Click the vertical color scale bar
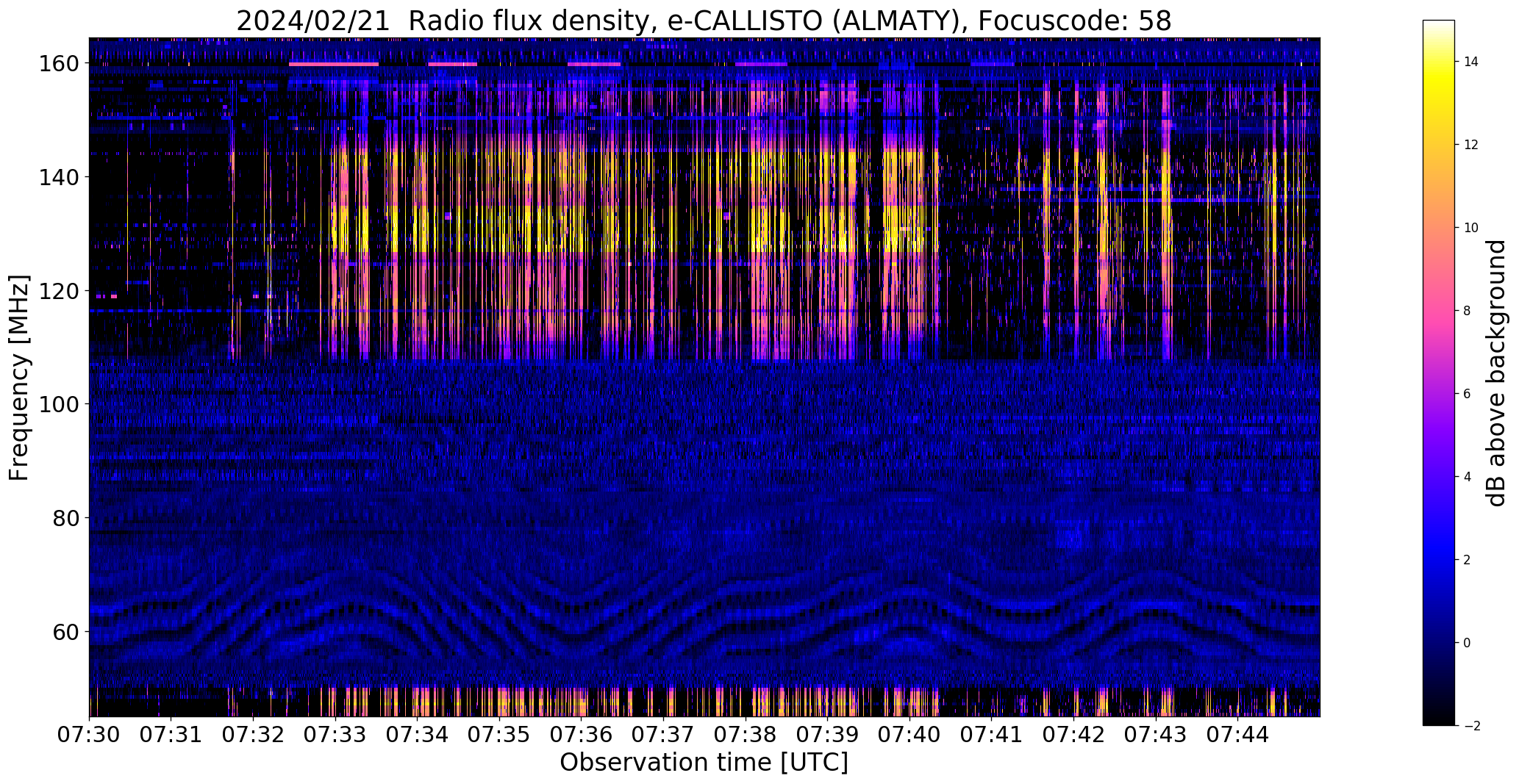Image resolution: width=1519 pixels, height=784 pixels. pos(1439,373)
